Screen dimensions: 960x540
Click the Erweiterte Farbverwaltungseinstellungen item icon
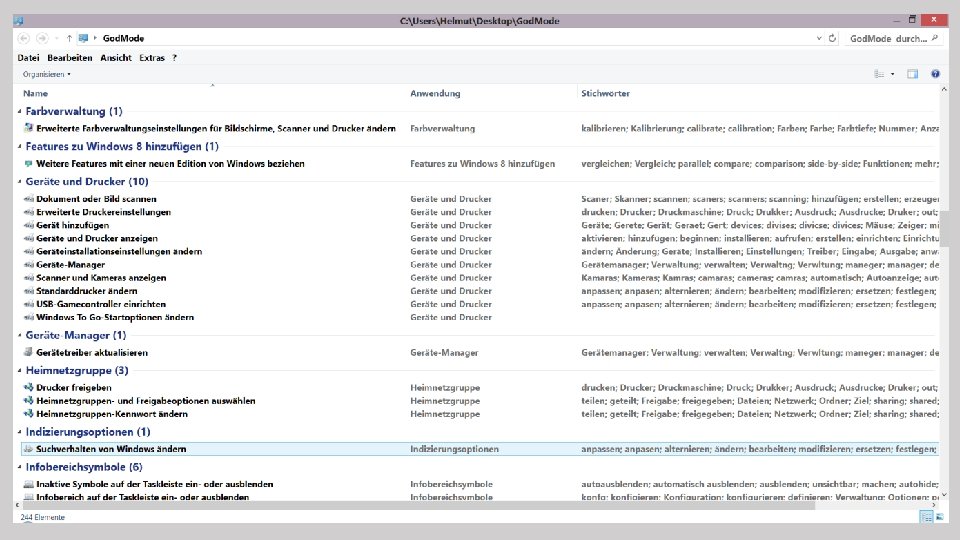(28, 128)
